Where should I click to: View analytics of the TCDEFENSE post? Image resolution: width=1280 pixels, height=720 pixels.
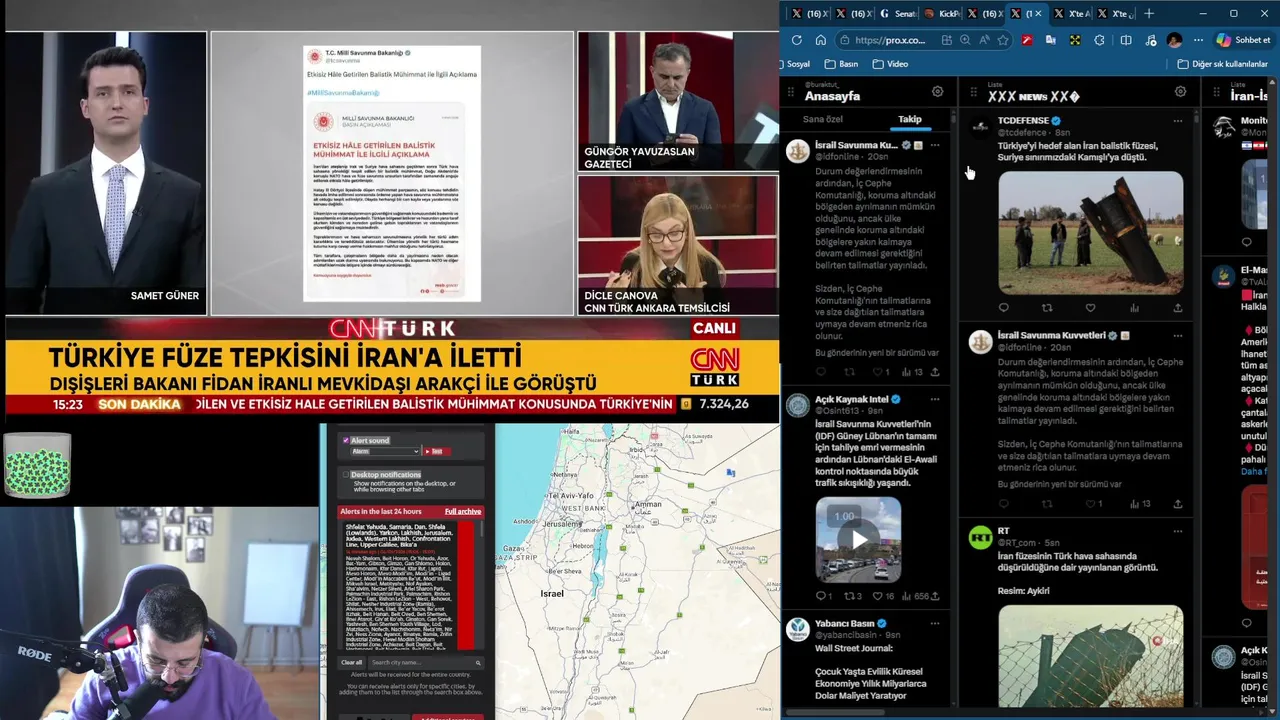click(x=1134, y=308)
